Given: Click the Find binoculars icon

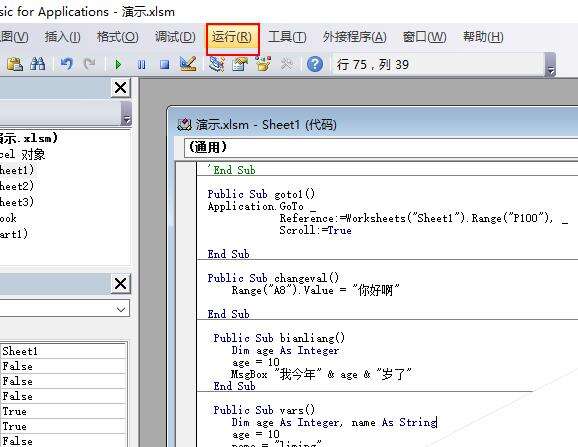Looking at the screenshot, I should click(x=38, y=64).
